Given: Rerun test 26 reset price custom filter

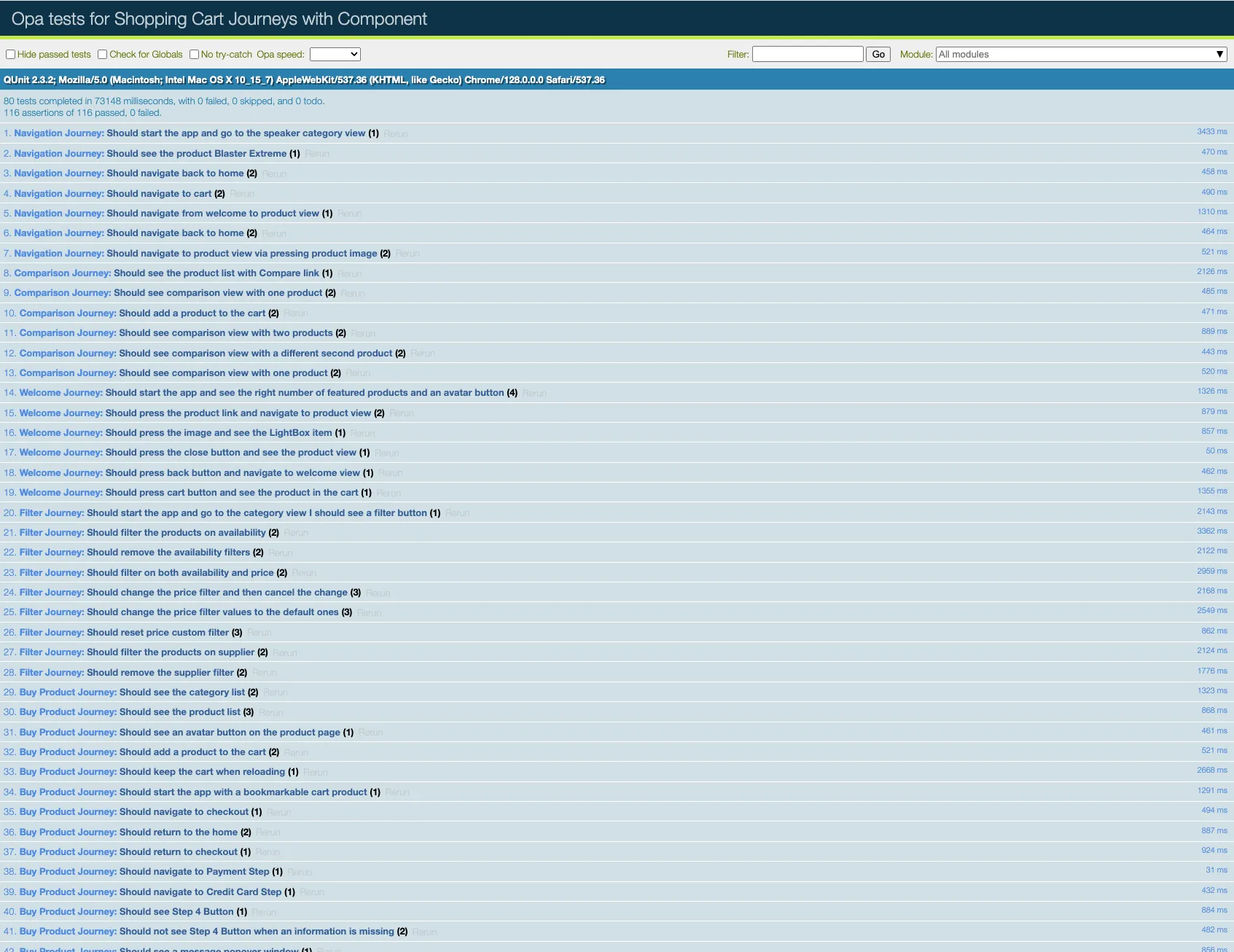Looking at the screenshot, I should click(259, 633).
